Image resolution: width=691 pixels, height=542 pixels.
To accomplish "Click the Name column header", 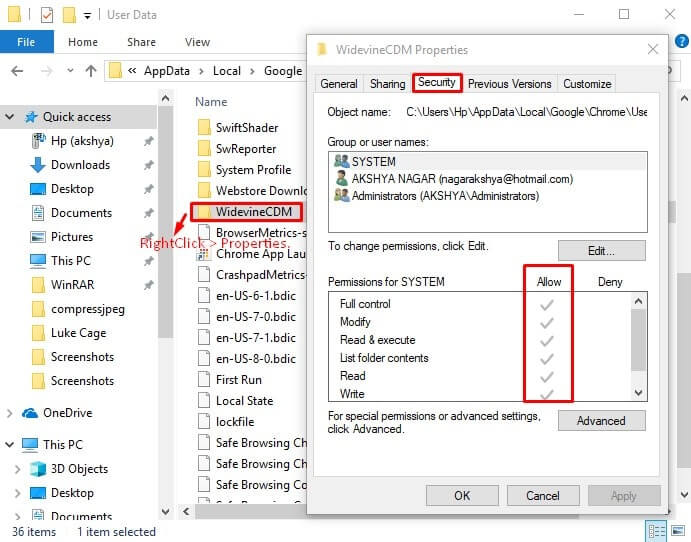I will pyautogui.click(x=211, y=102).
